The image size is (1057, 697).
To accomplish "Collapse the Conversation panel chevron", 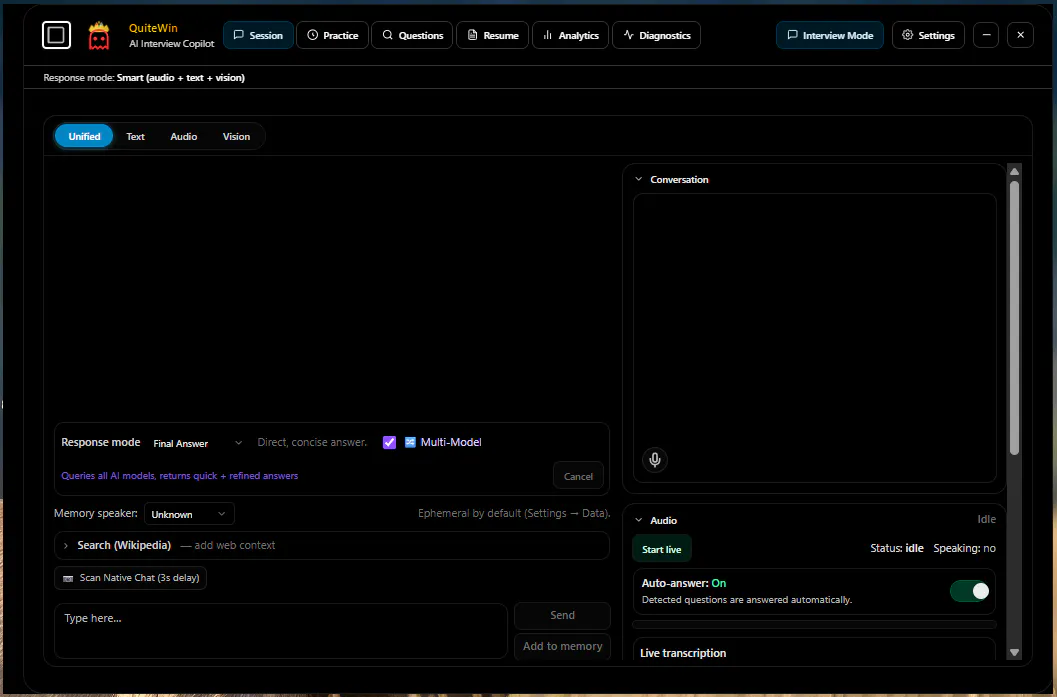I will click(x=638, y=179).
